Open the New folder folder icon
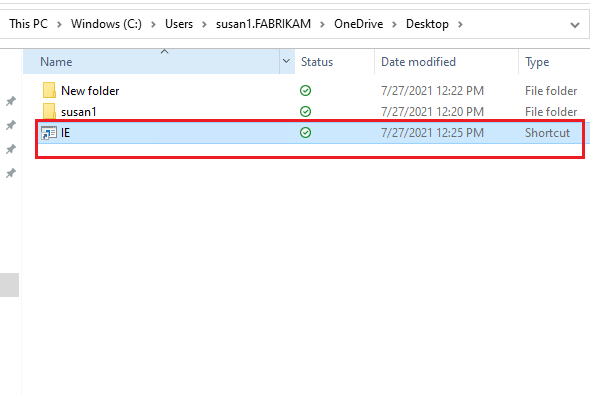 coord(49,91)
